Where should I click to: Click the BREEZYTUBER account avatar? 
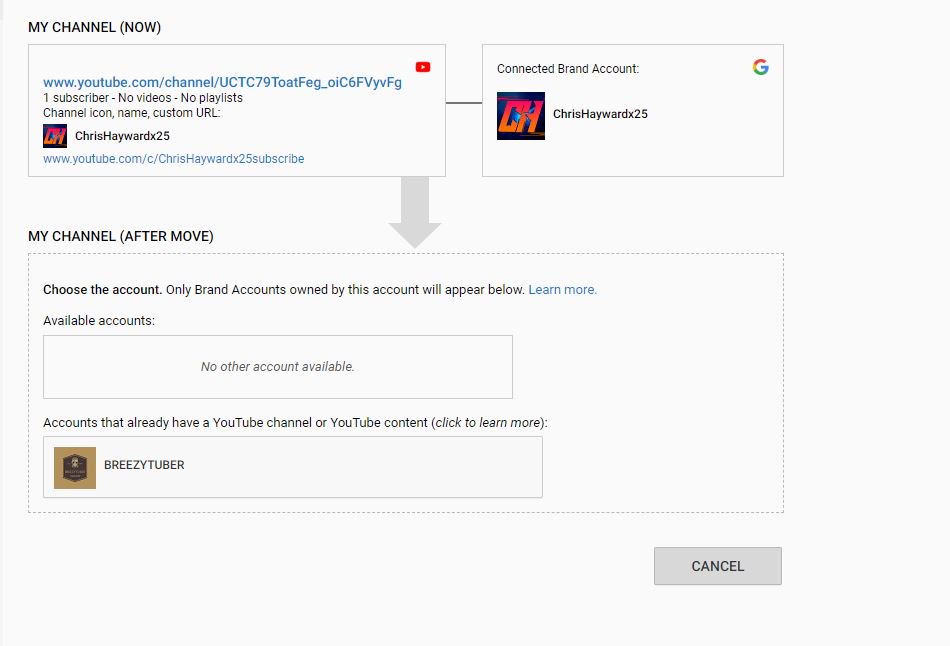point(75,468)
